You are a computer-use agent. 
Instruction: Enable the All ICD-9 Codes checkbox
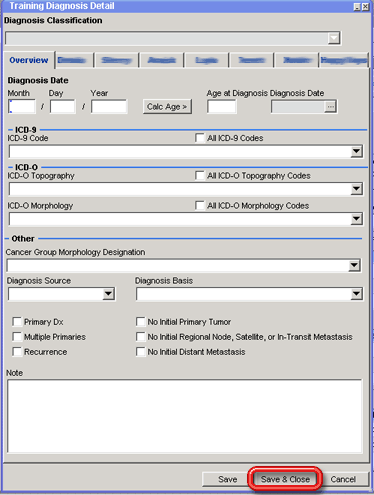click(200, 138)
